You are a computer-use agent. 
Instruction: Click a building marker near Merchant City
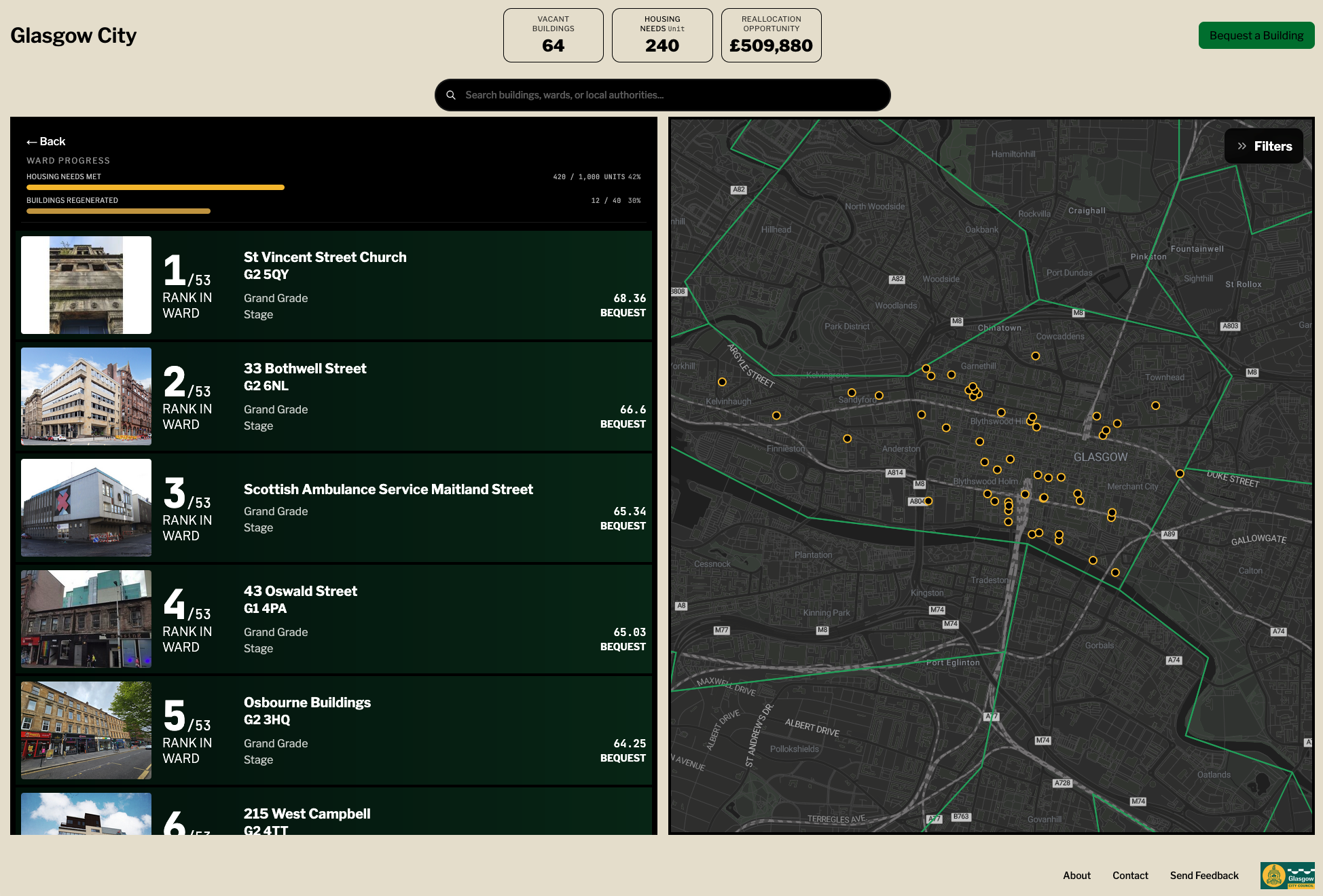pyautogui.click(x=1112, y=514)
